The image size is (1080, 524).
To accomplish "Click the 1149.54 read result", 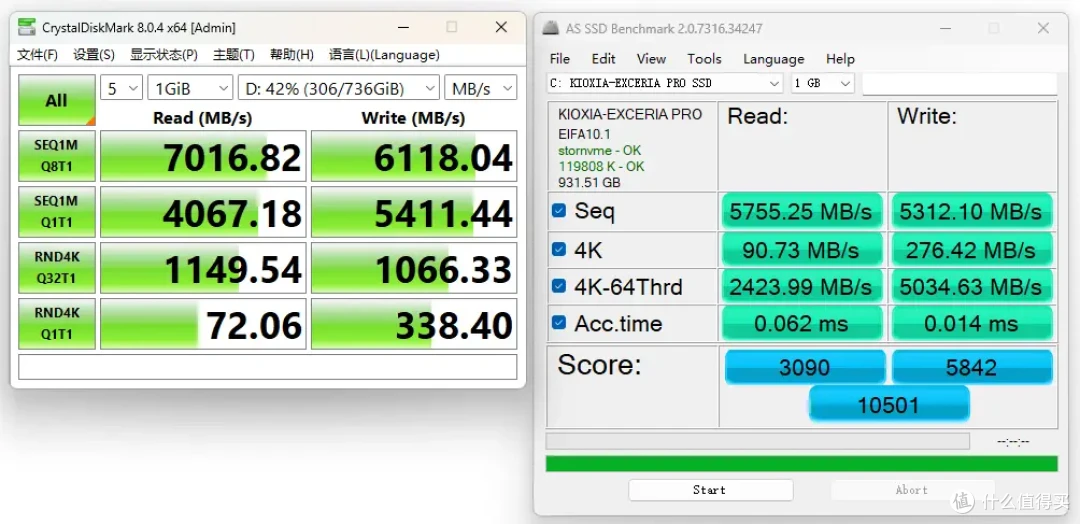I will coord(203,267).
